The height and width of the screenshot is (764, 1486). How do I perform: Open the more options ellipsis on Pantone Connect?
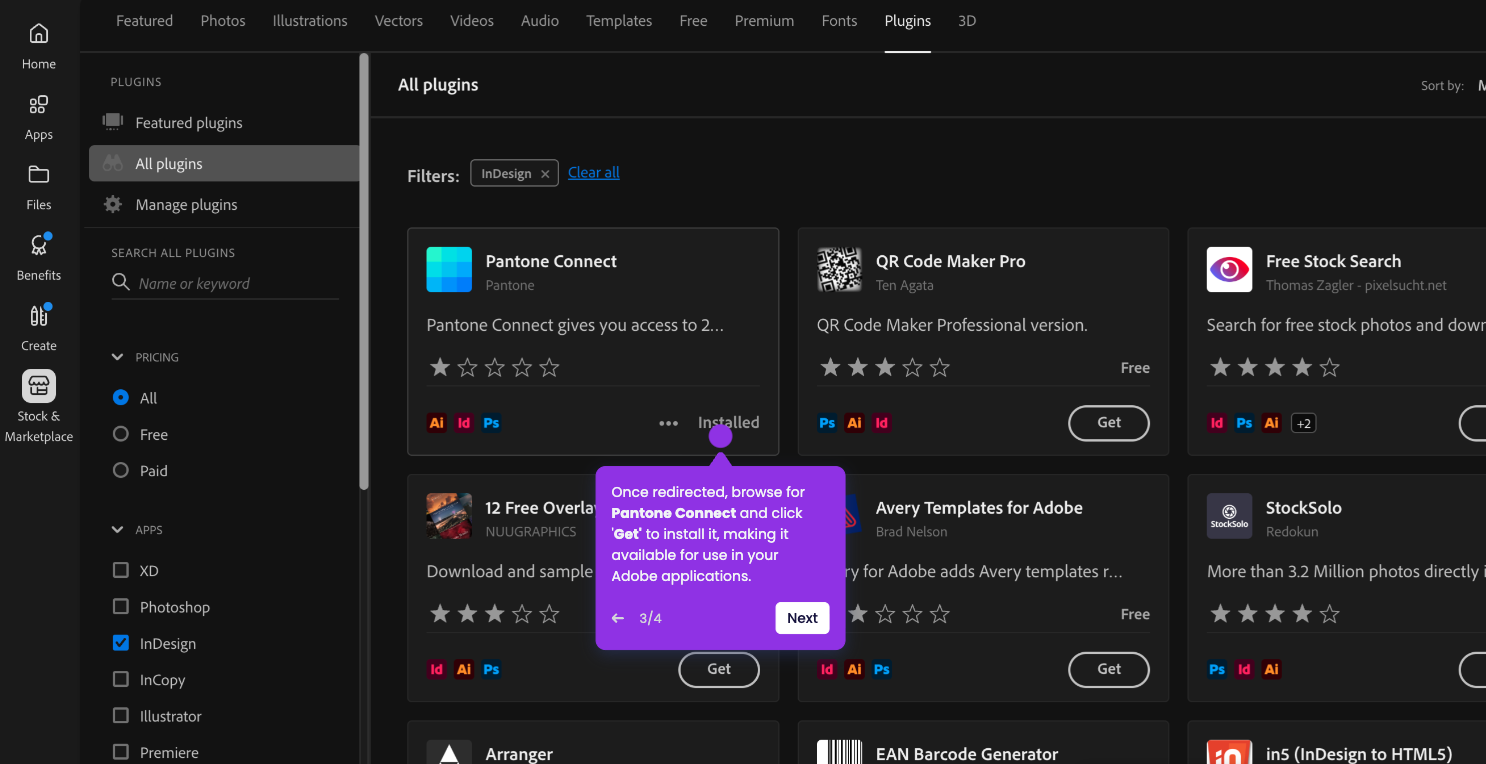669,423
